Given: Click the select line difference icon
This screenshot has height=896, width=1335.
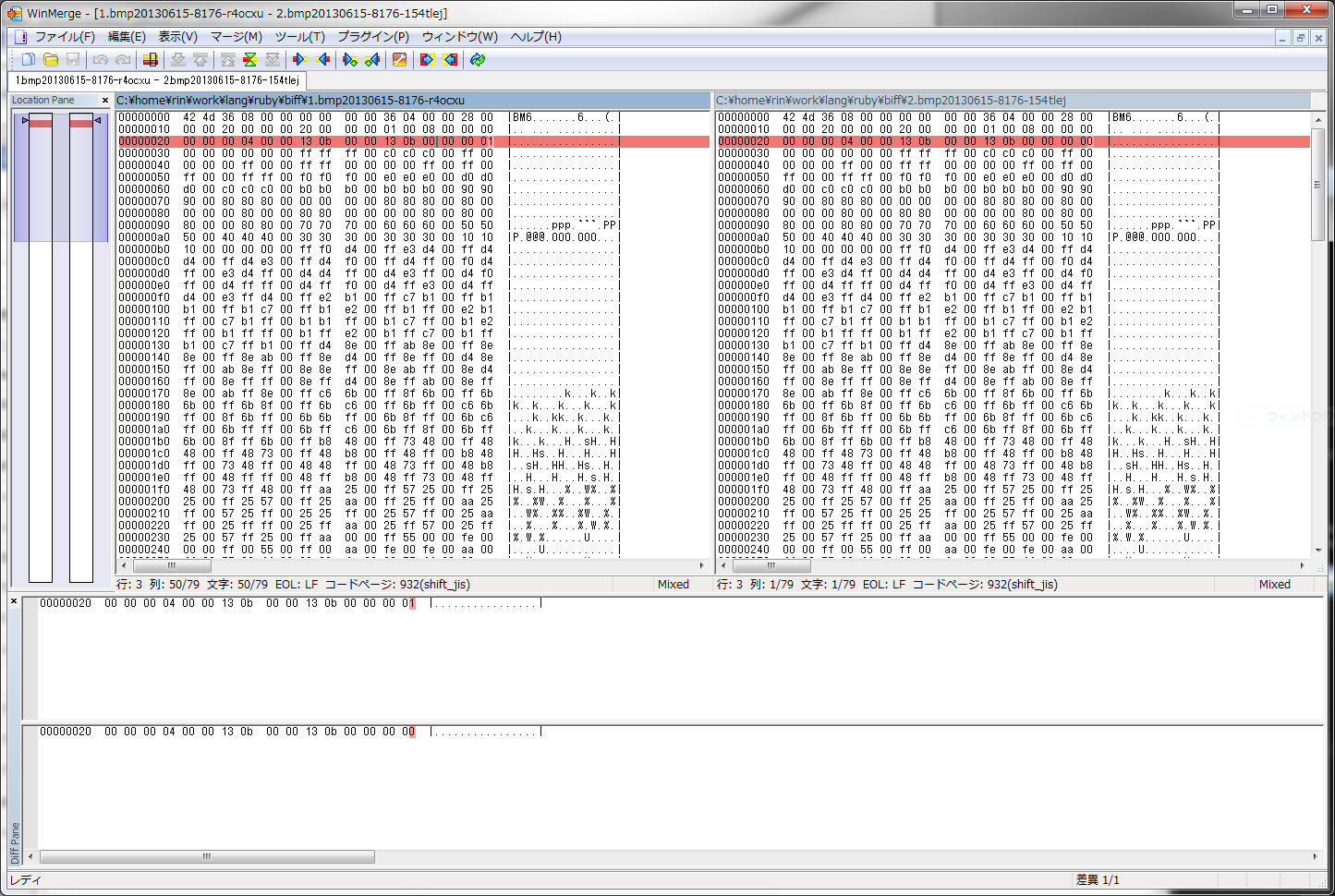Looking at the screenshot, I should point(151,60).
